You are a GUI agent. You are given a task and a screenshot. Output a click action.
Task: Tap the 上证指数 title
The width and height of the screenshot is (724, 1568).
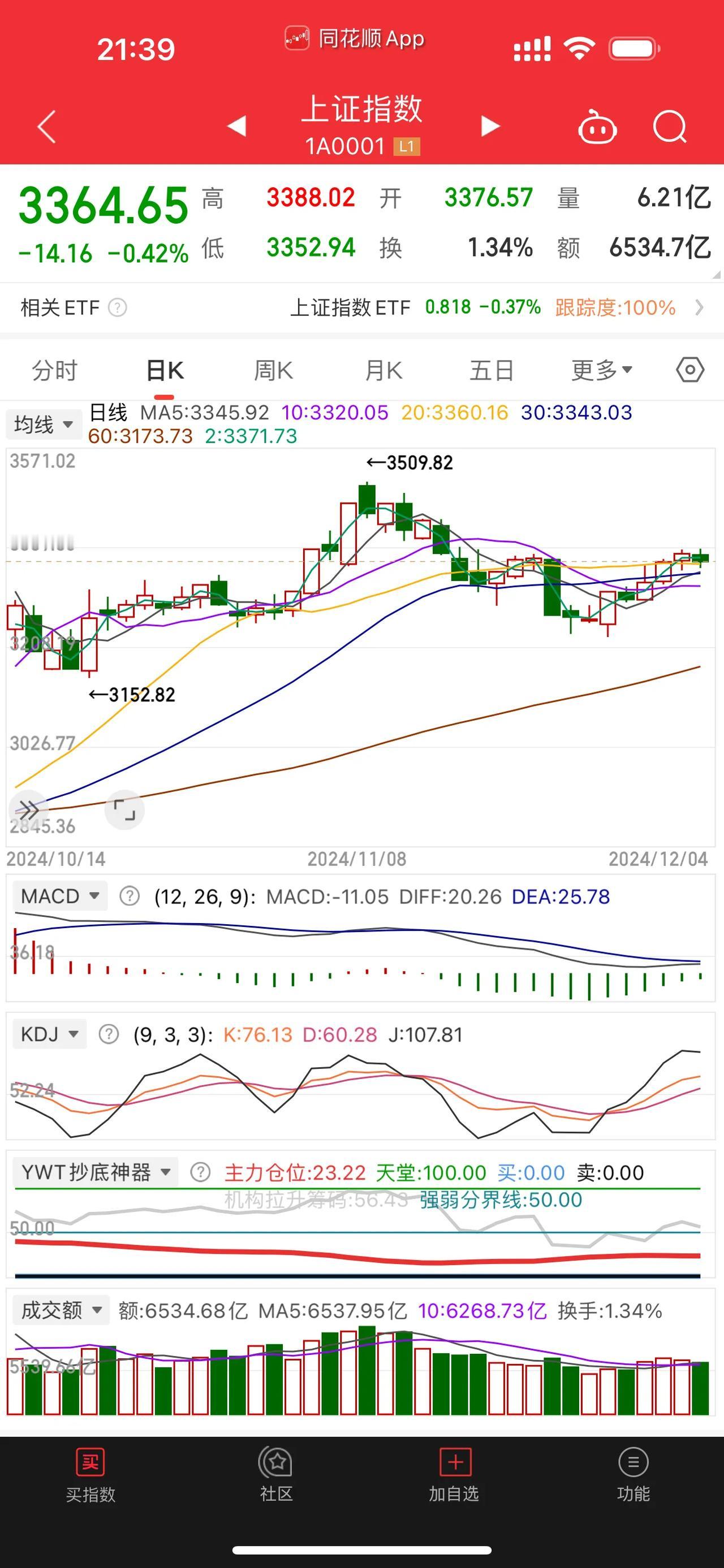click(361, 109)
